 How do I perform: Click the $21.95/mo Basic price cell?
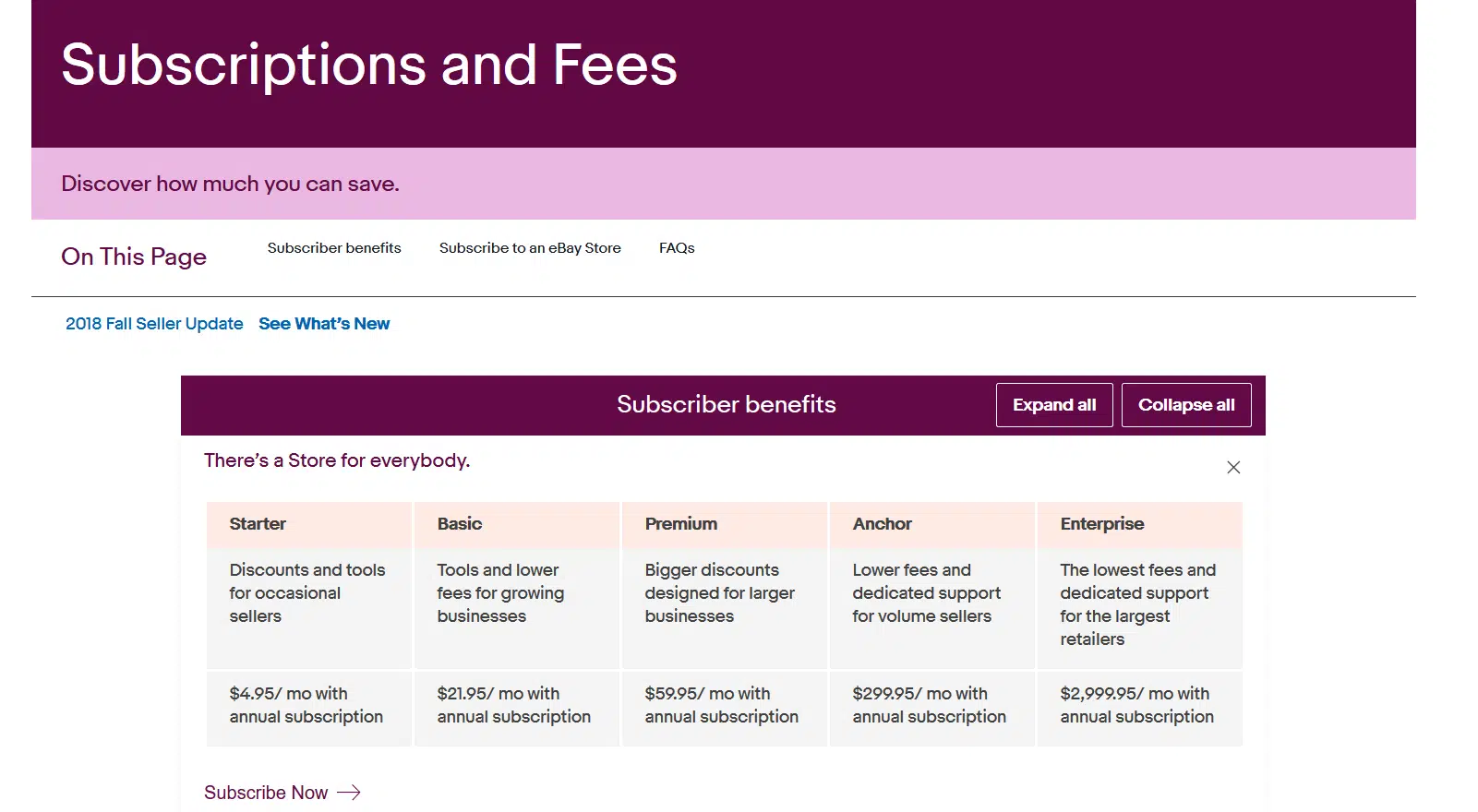pos(514,706)
